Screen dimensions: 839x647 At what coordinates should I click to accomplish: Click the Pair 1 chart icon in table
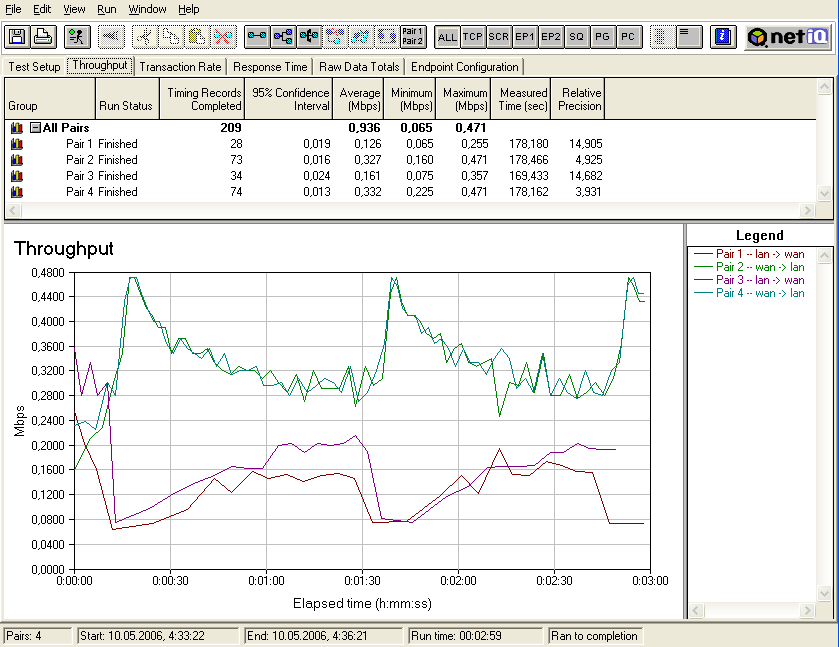coord(16,144)
